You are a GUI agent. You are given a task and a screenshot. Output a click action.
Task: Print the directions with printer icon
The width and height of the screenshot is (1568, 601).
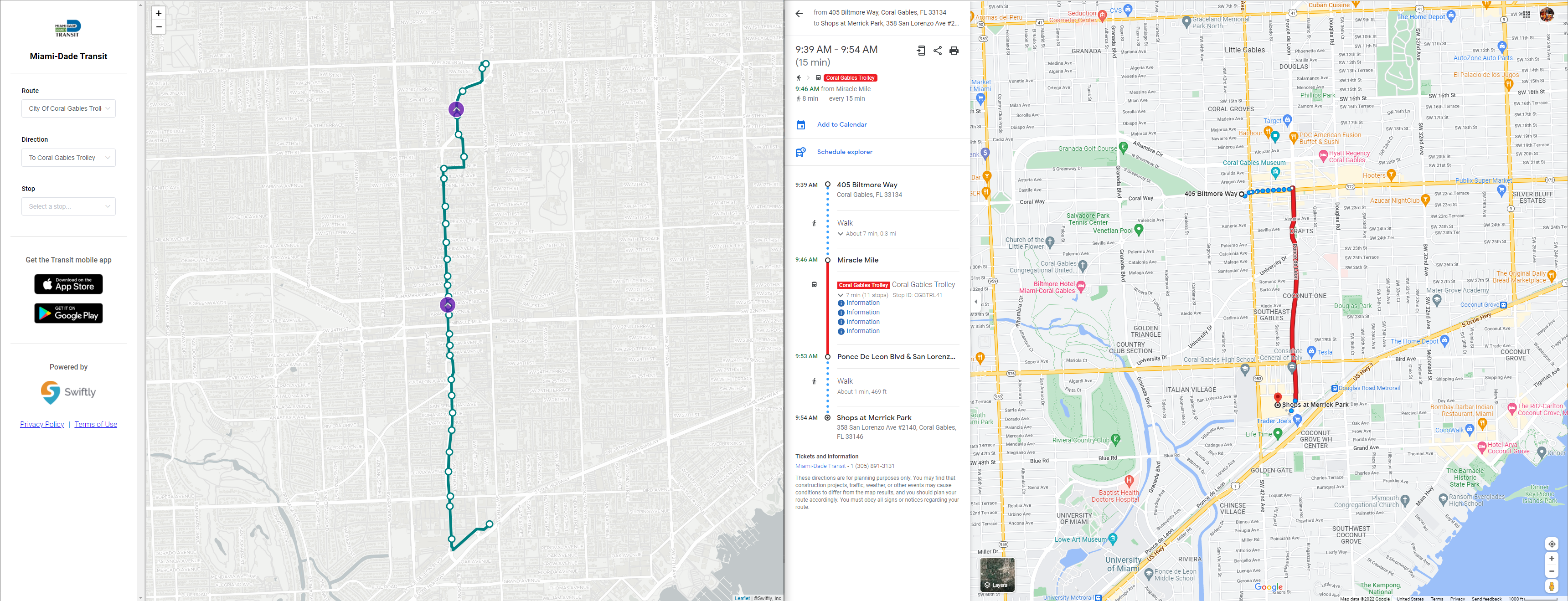(x=954, y=51)
